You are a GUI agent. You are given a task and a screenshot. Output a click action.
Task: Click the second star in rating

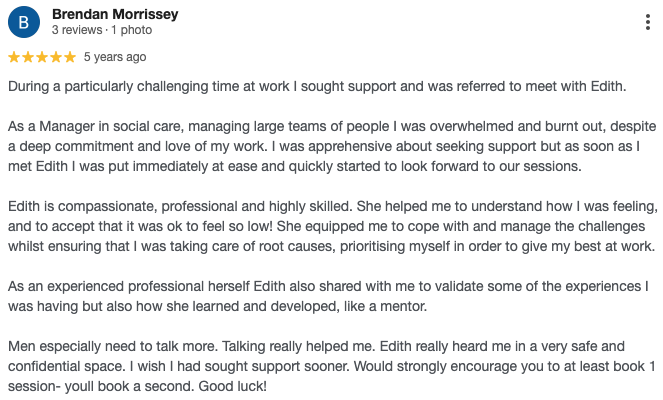coord(28,57)
